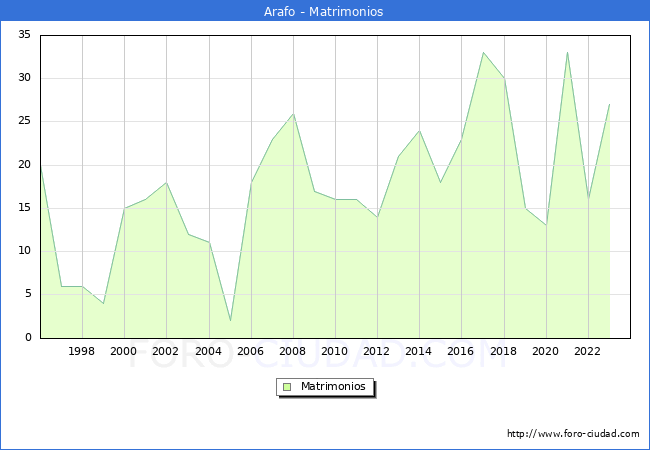
Task: Click the 2005 lowest data point
Action: 230,320
